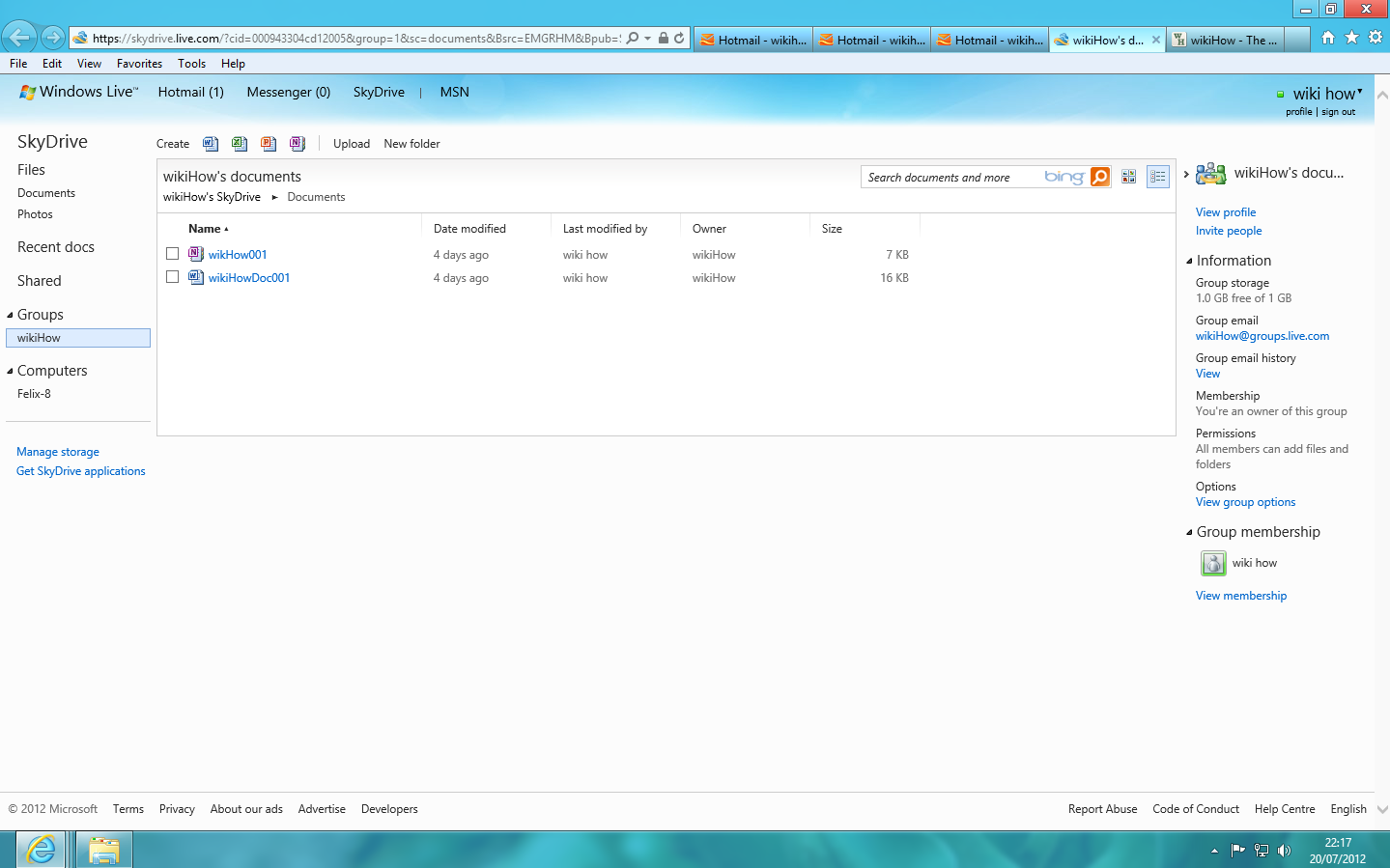Click the Windows Live logo
This screenshot has height=868, width=1390.
tap(78, 92)
